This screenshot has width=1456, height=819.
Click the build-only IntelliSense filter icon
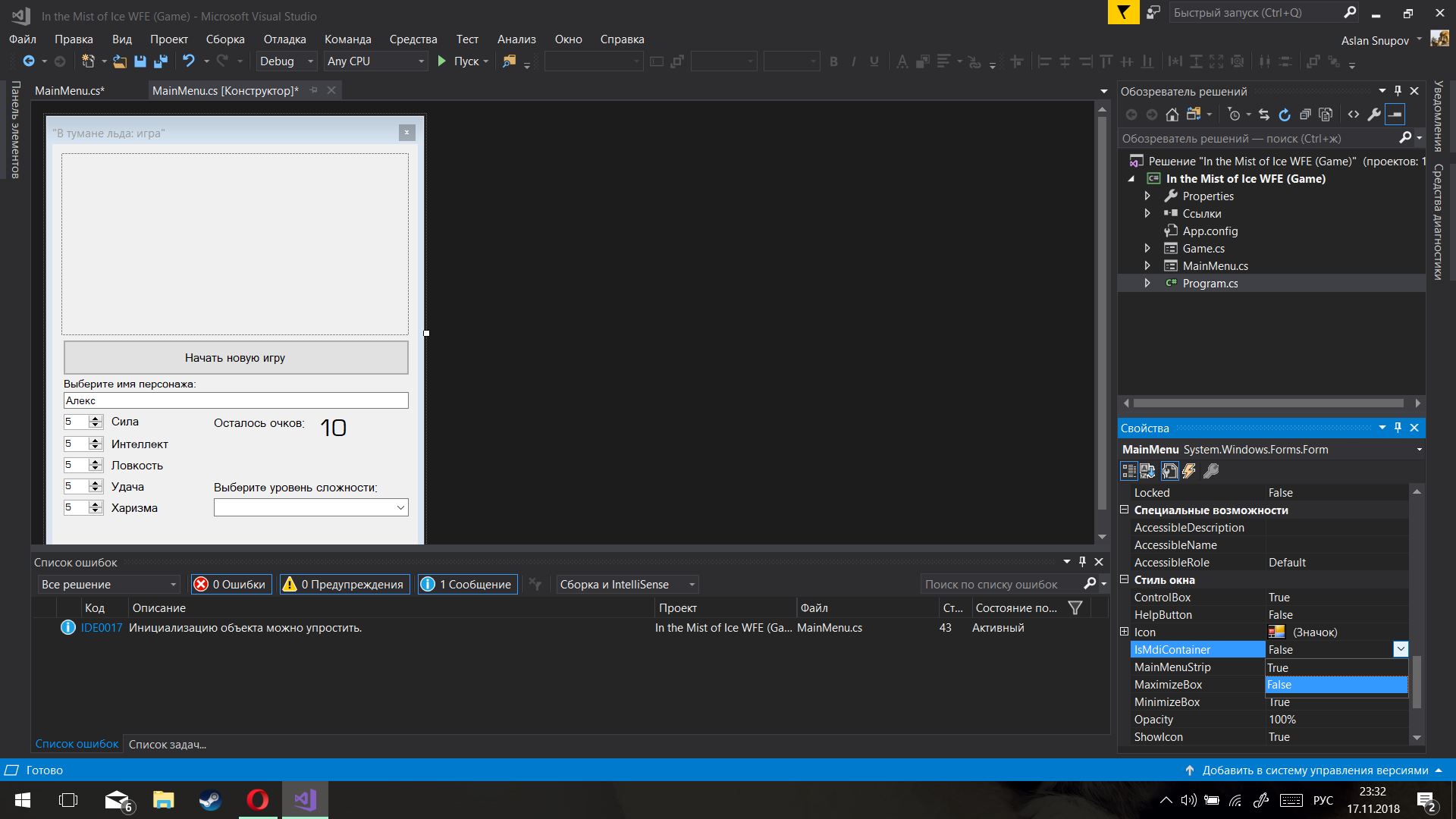(535, 584)
